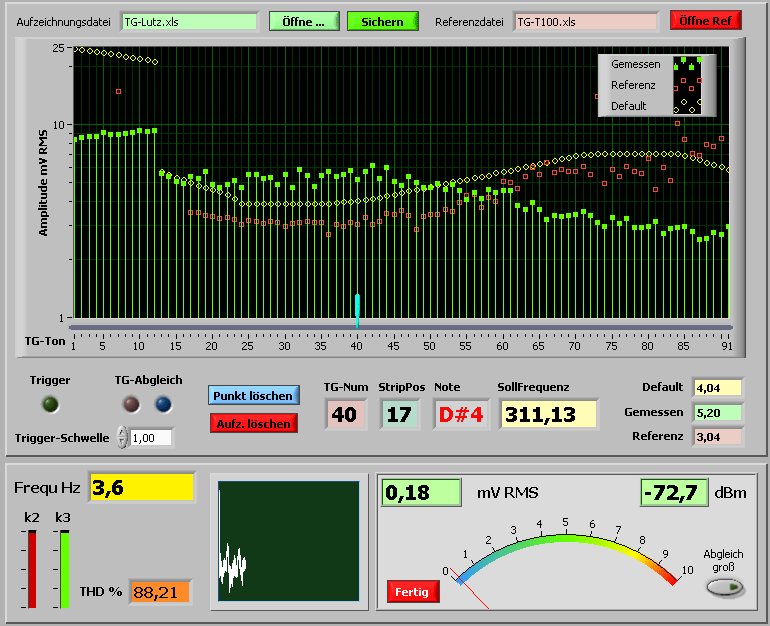Click the Default legend sample icon
Viewport: 770px width, 626px height.
688,106
